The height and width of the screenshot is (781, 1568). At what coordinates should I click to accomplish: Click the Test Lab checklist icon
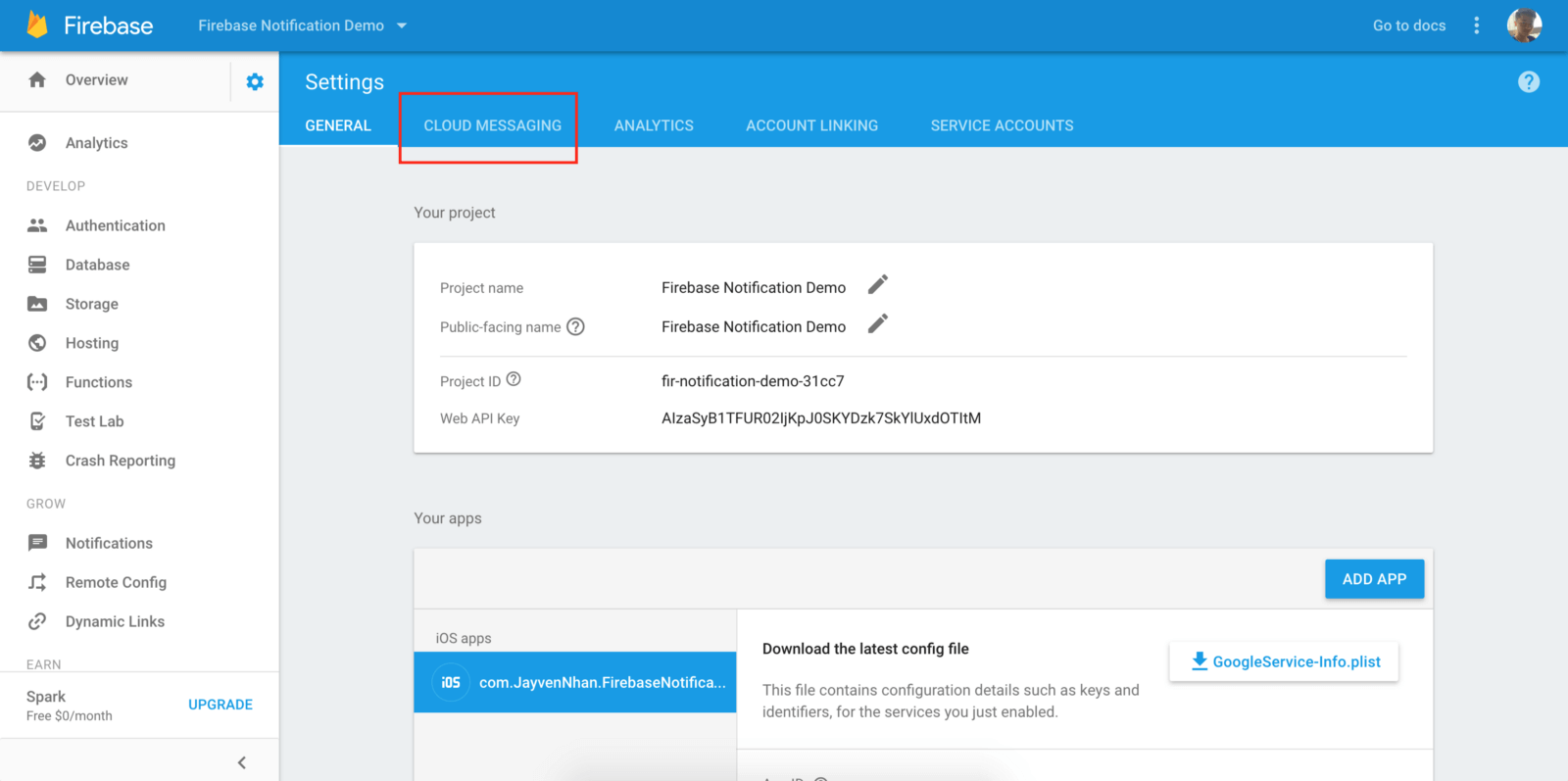(x=37, y=421)
